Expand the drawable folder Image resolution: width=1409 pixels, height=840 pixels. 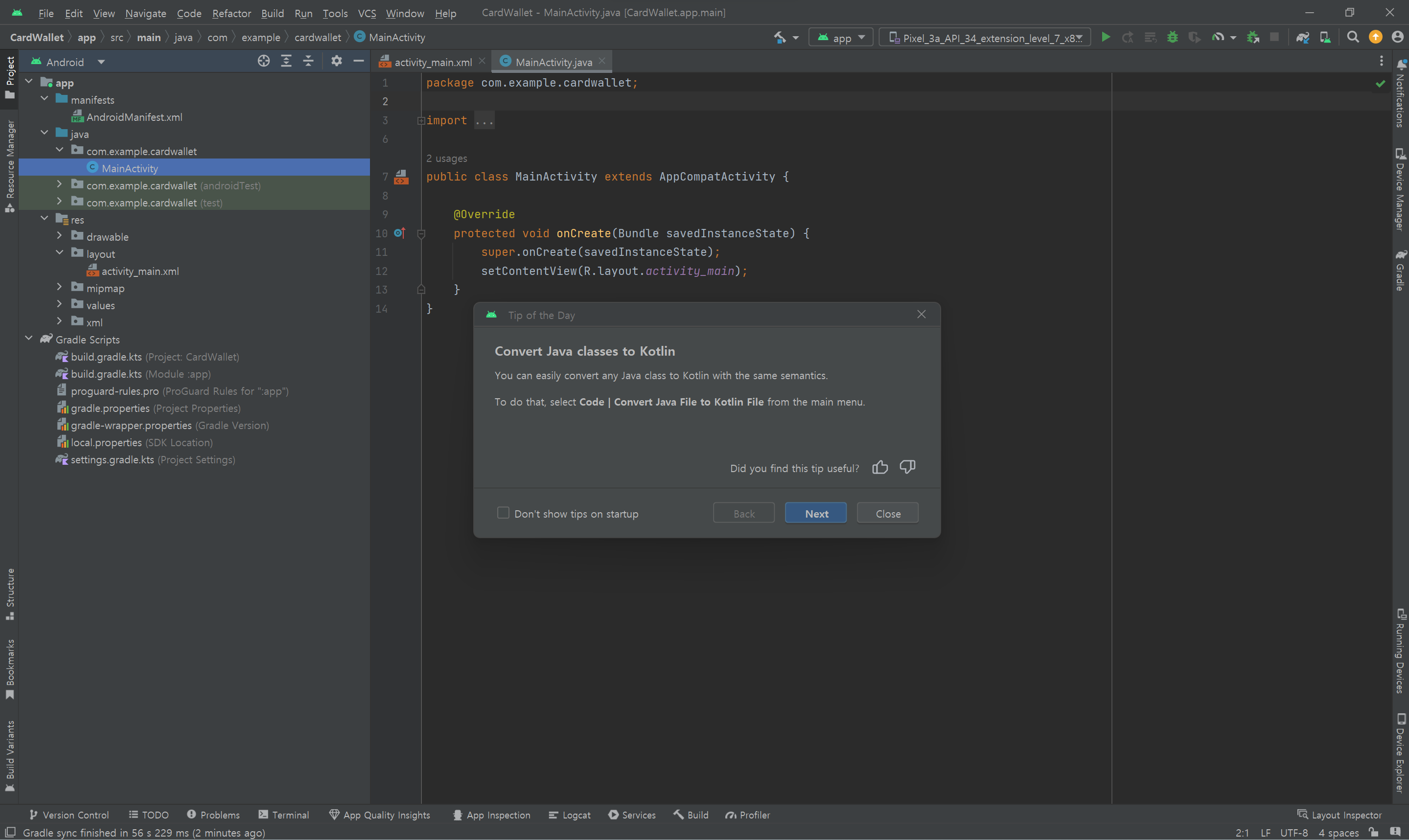click(x=59, y=236)
